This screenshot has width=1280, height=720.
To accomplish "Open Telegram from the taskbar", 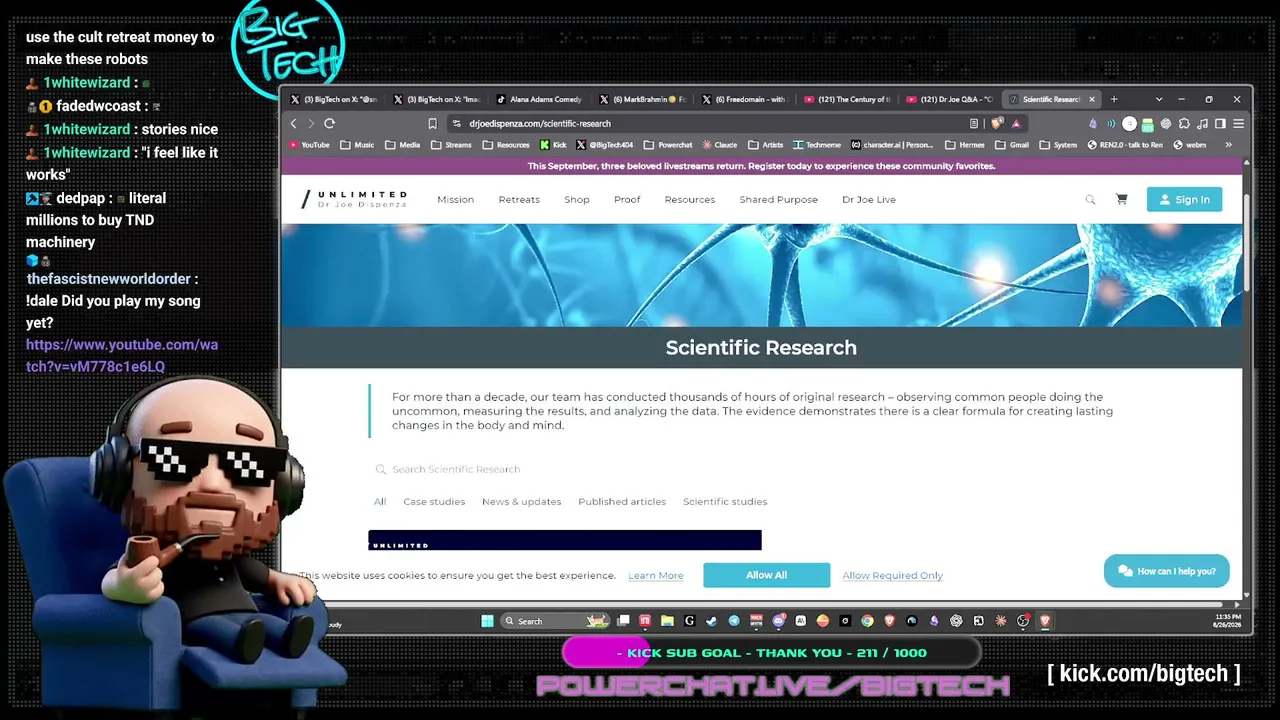I will point(734,621).
